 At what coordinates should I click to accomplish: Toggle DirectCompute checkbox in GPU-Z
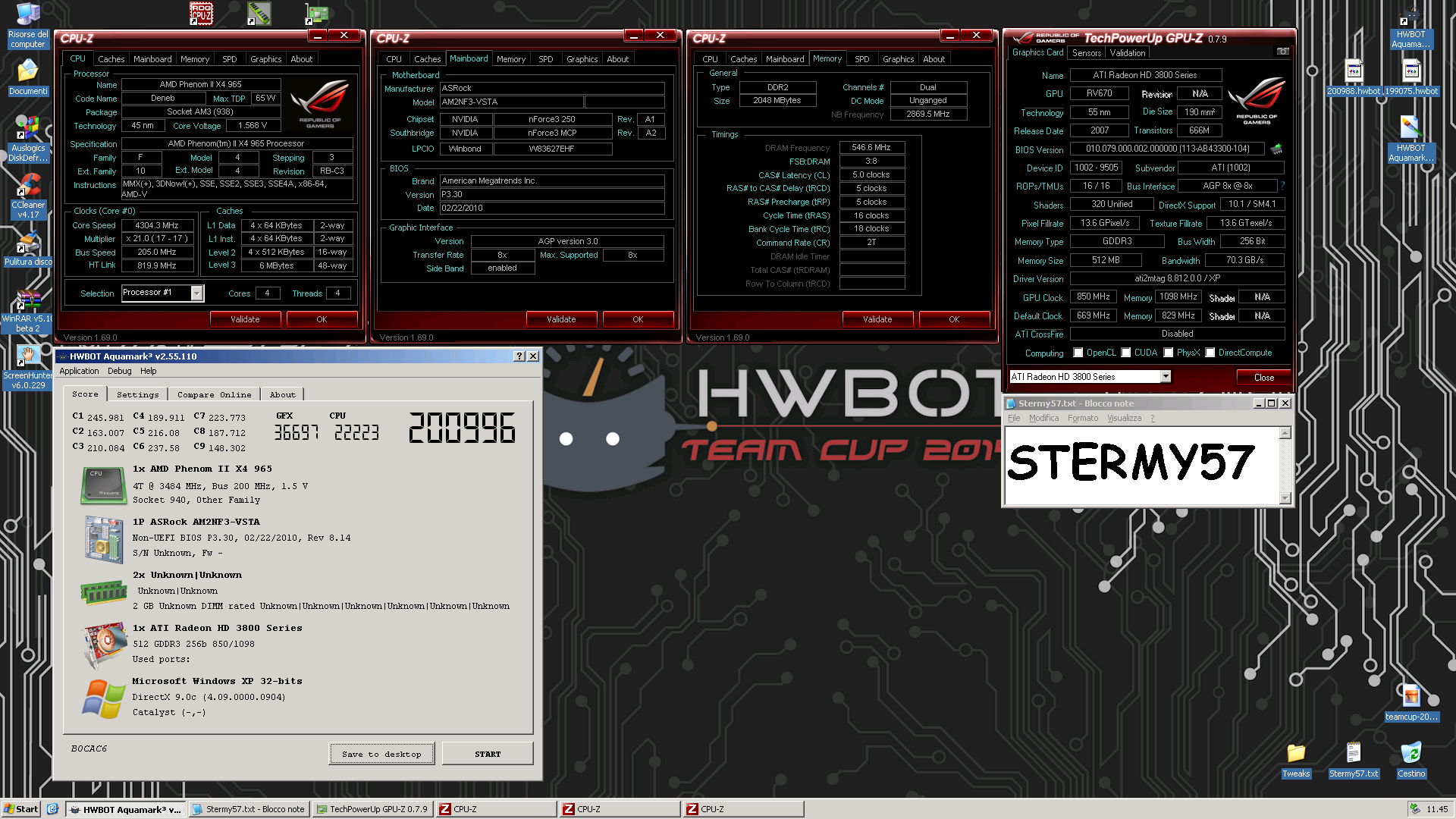point(1210,353)
